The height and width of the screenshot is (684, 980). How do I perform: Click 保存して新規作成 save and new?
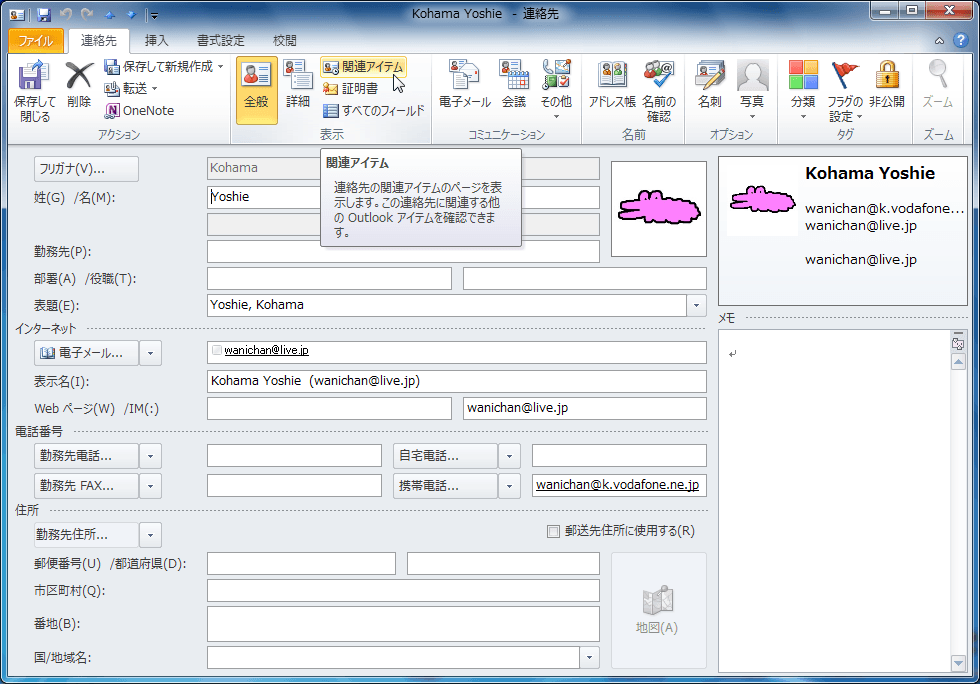164,66
